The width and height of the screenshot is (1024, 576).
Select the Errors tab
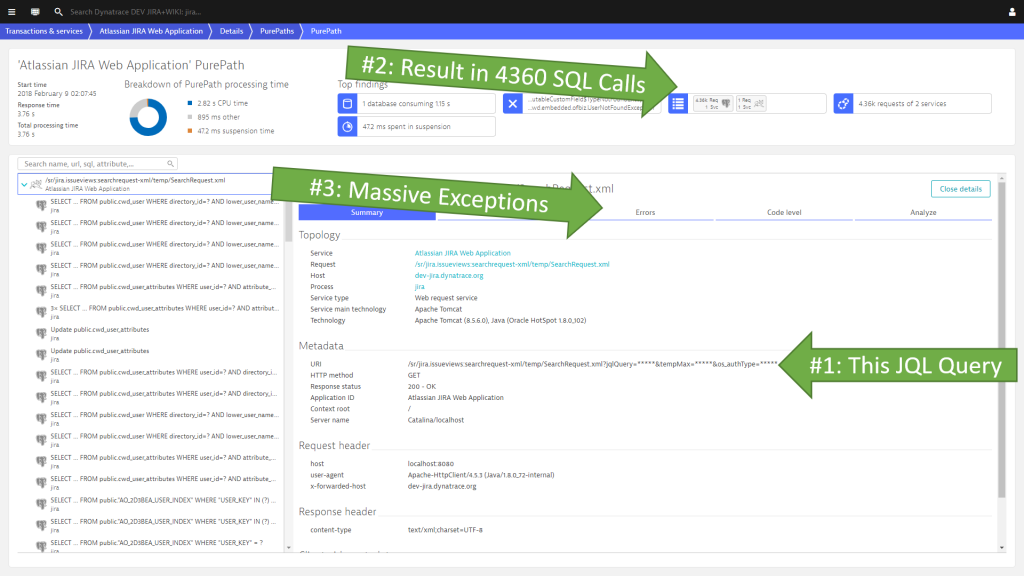(645, 212)
